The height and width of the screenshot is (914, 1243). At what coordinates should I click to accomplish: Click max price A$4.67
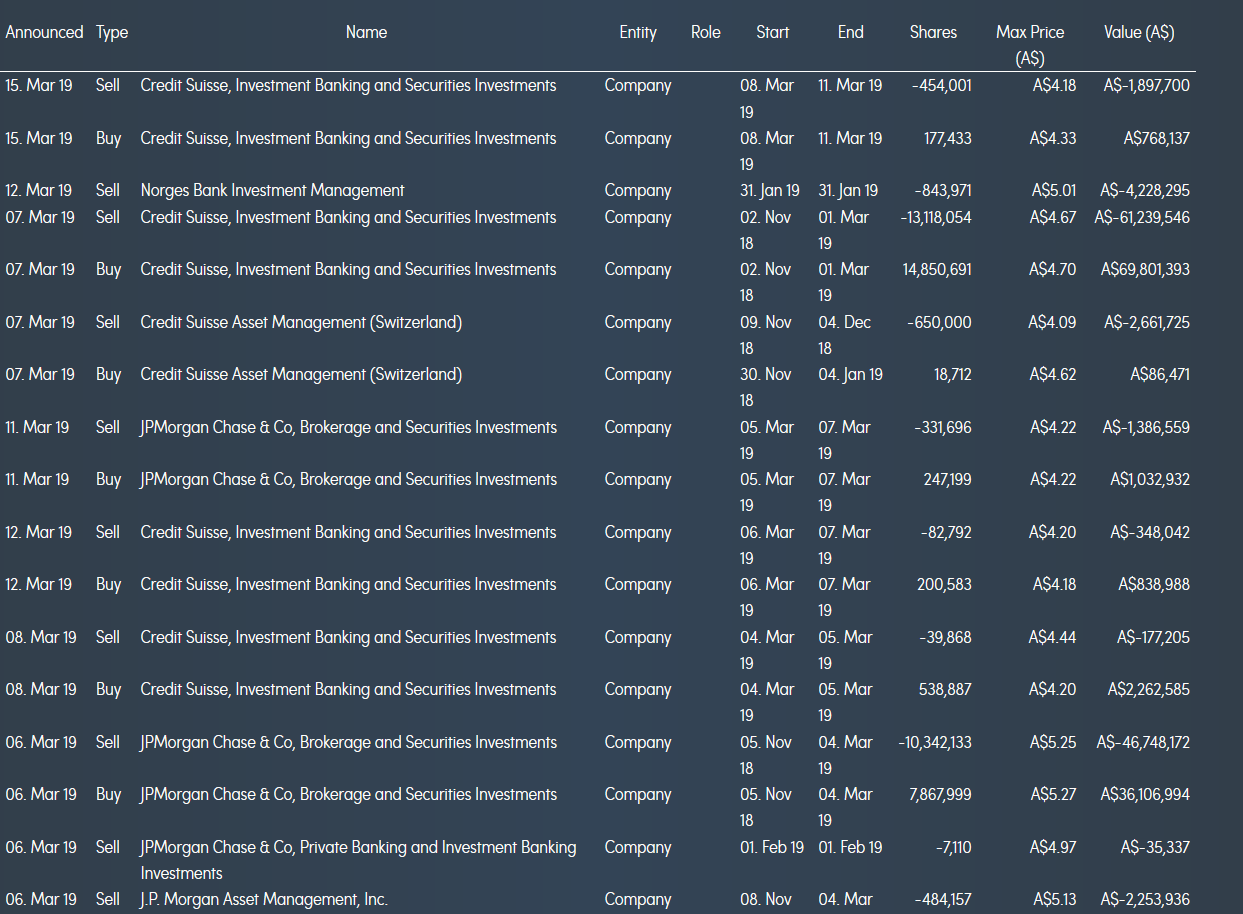coord(1054,217)
